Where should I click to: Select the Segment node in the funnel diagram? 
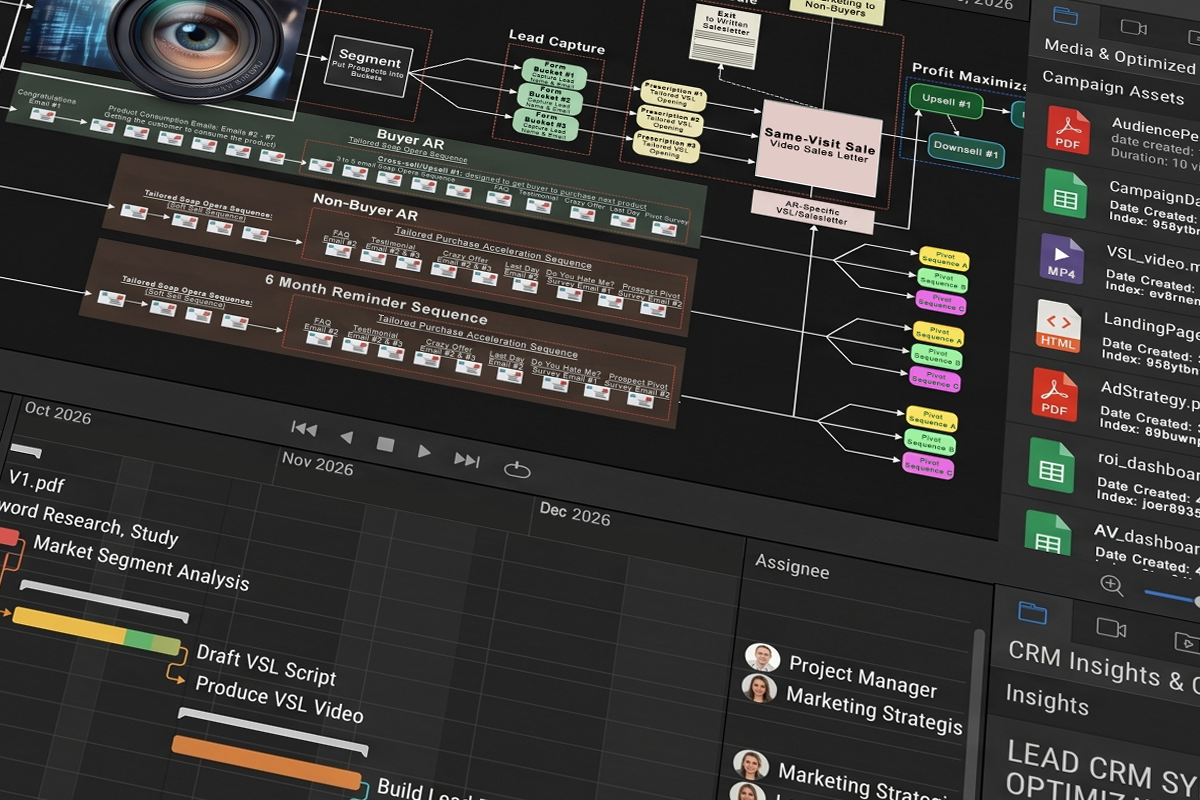pyautogui.click(x=371, y=64)
